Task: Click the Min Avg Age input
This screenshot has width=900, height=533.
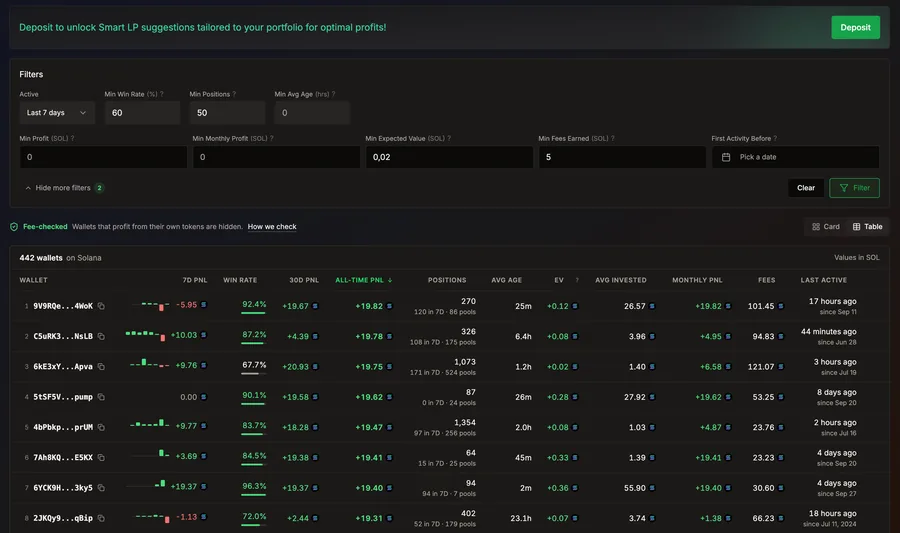Action: pos(312,113)
